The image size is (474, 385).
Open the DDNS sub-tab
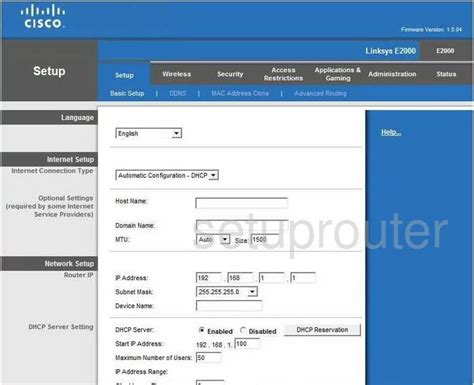(178, 93)
